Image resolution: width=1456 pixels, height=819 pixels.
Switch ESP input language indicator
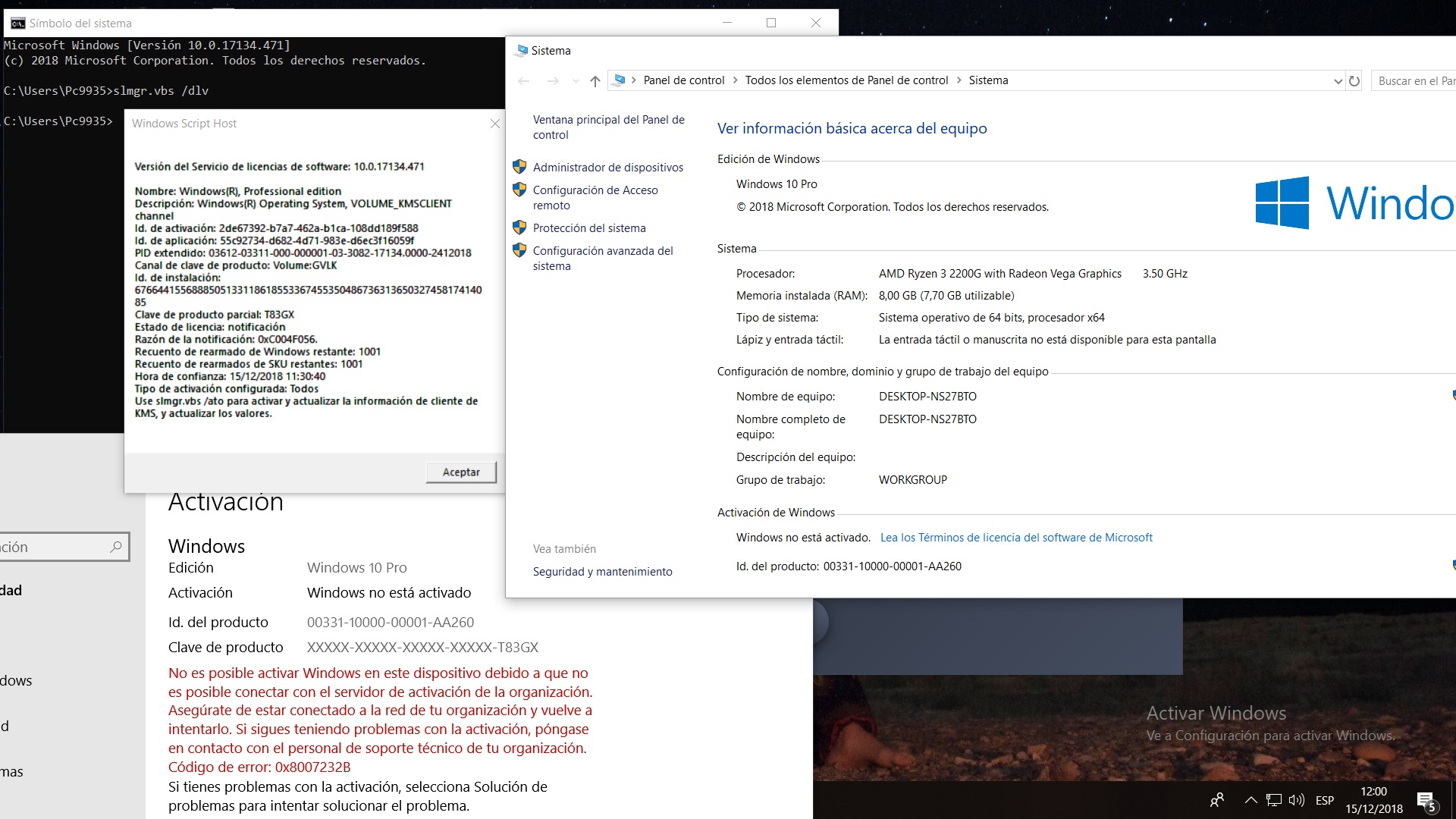(1325, 800)
